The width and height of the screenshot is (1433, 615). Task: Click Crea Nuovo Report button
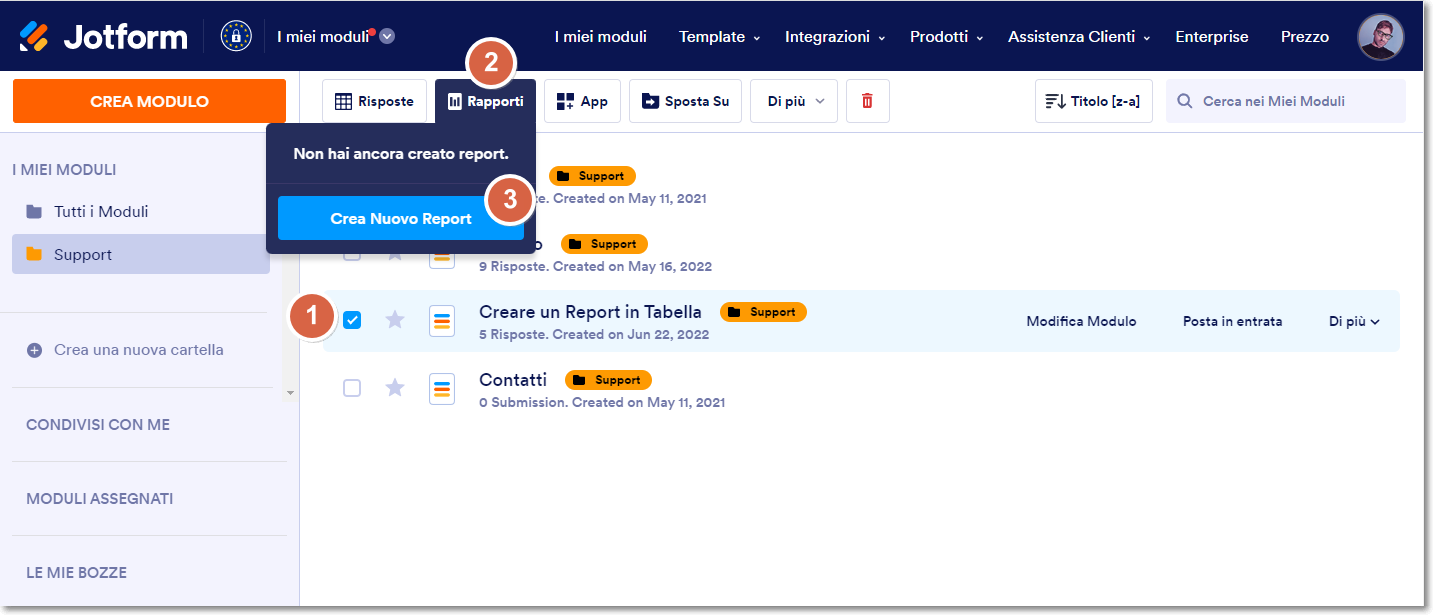click(x=401, y=218)
